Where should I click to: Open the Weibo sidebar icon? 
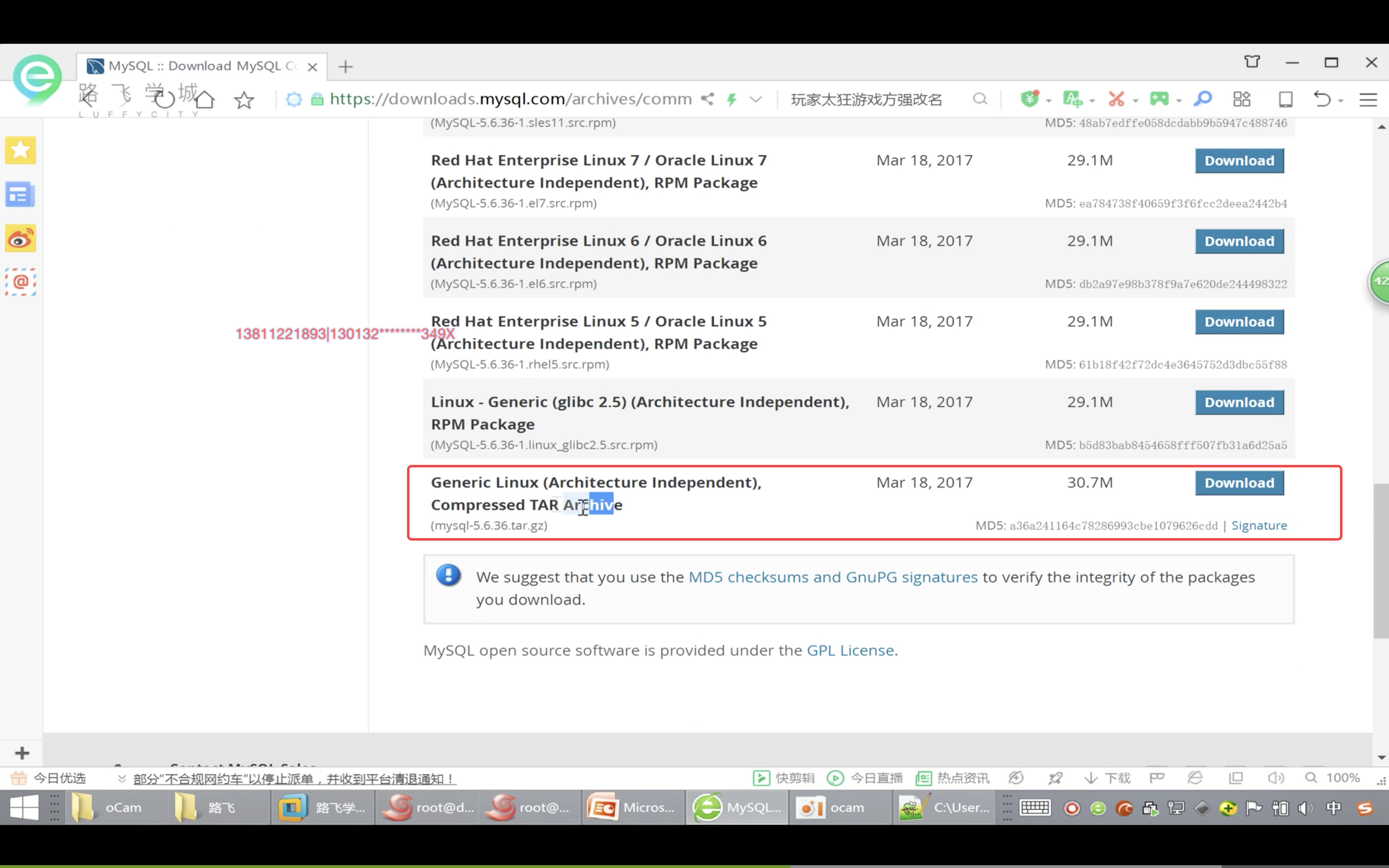21,238
